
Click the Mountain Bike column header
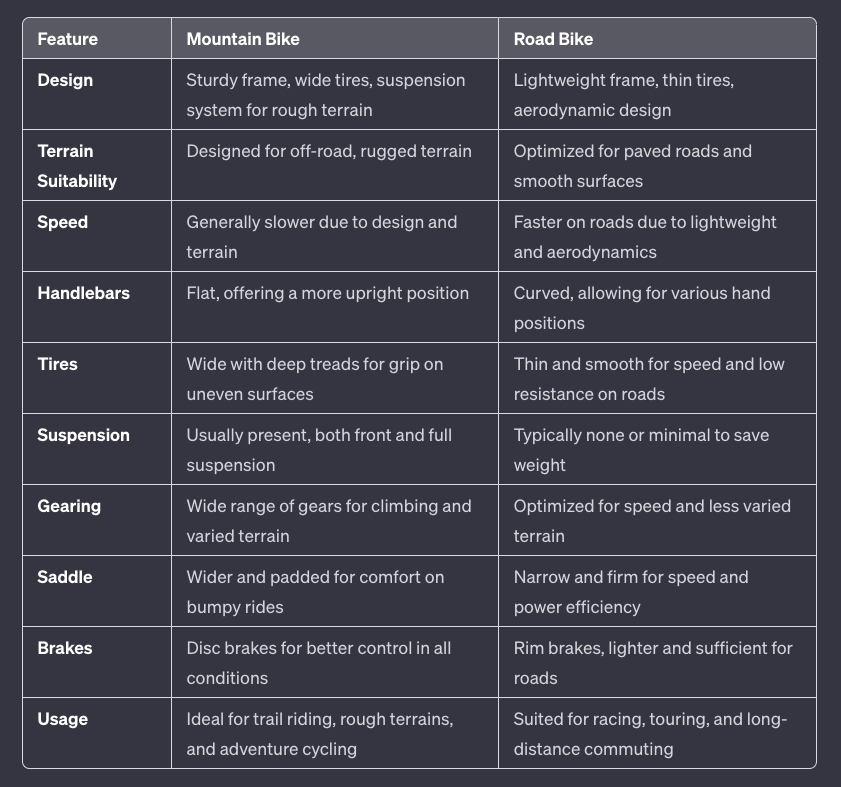tap(243, 39)
